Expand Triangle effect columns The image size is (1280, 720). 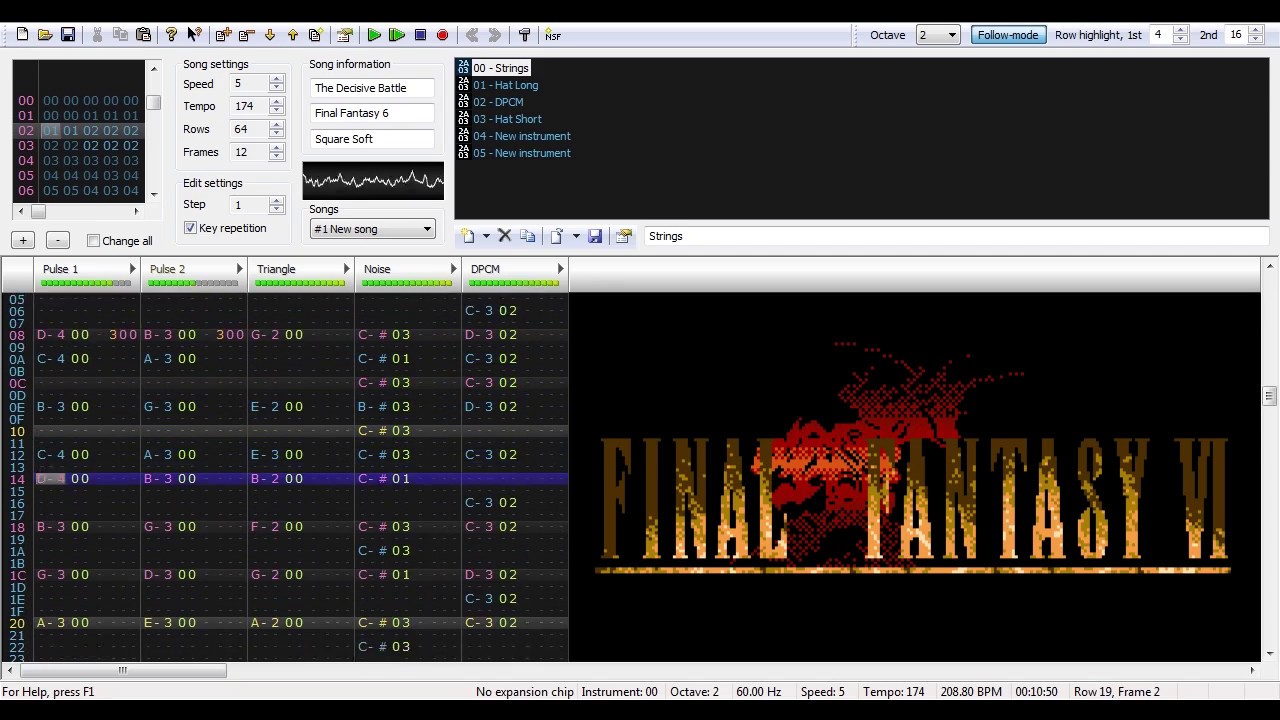[x=346, y=269]
